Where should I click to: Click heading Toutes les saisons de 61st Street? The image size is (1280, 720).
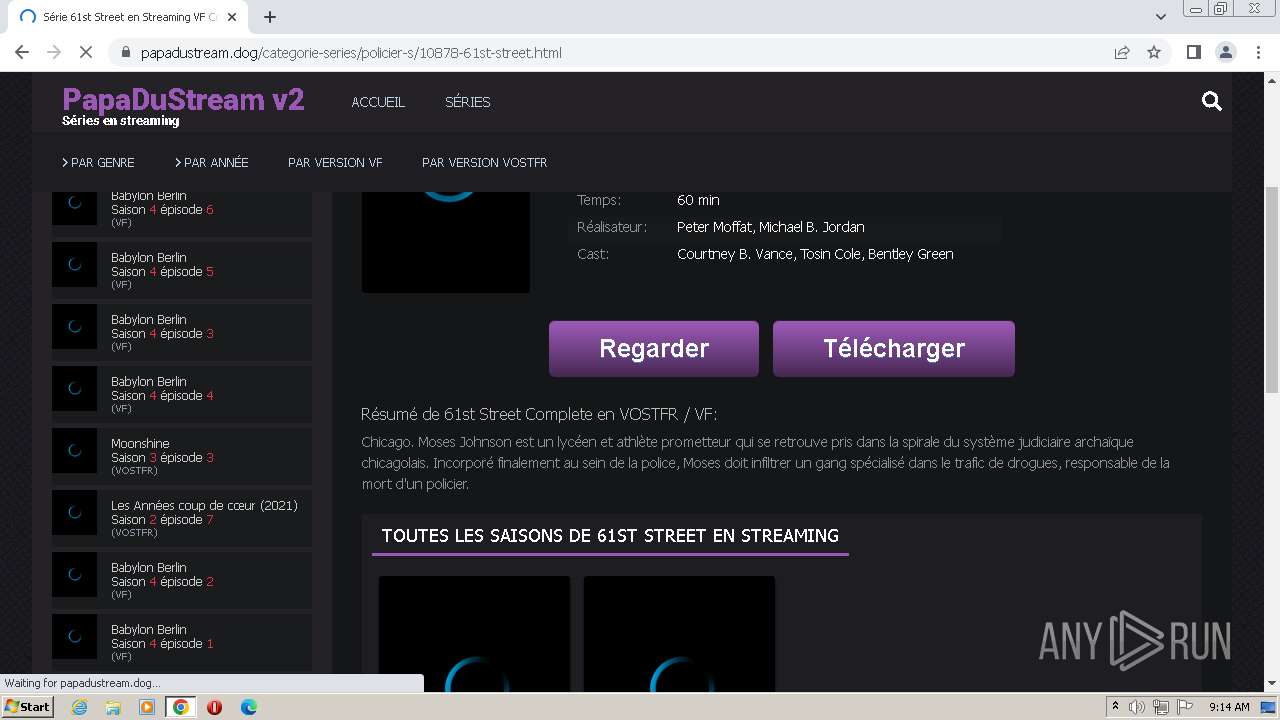[x=610, y=536]
